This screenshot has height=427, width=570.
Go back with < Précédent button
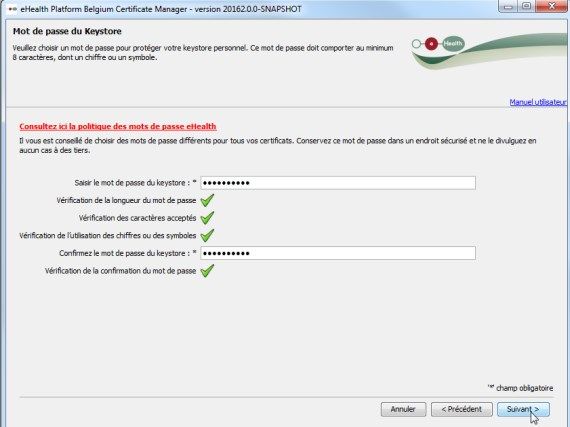(462, 409)
